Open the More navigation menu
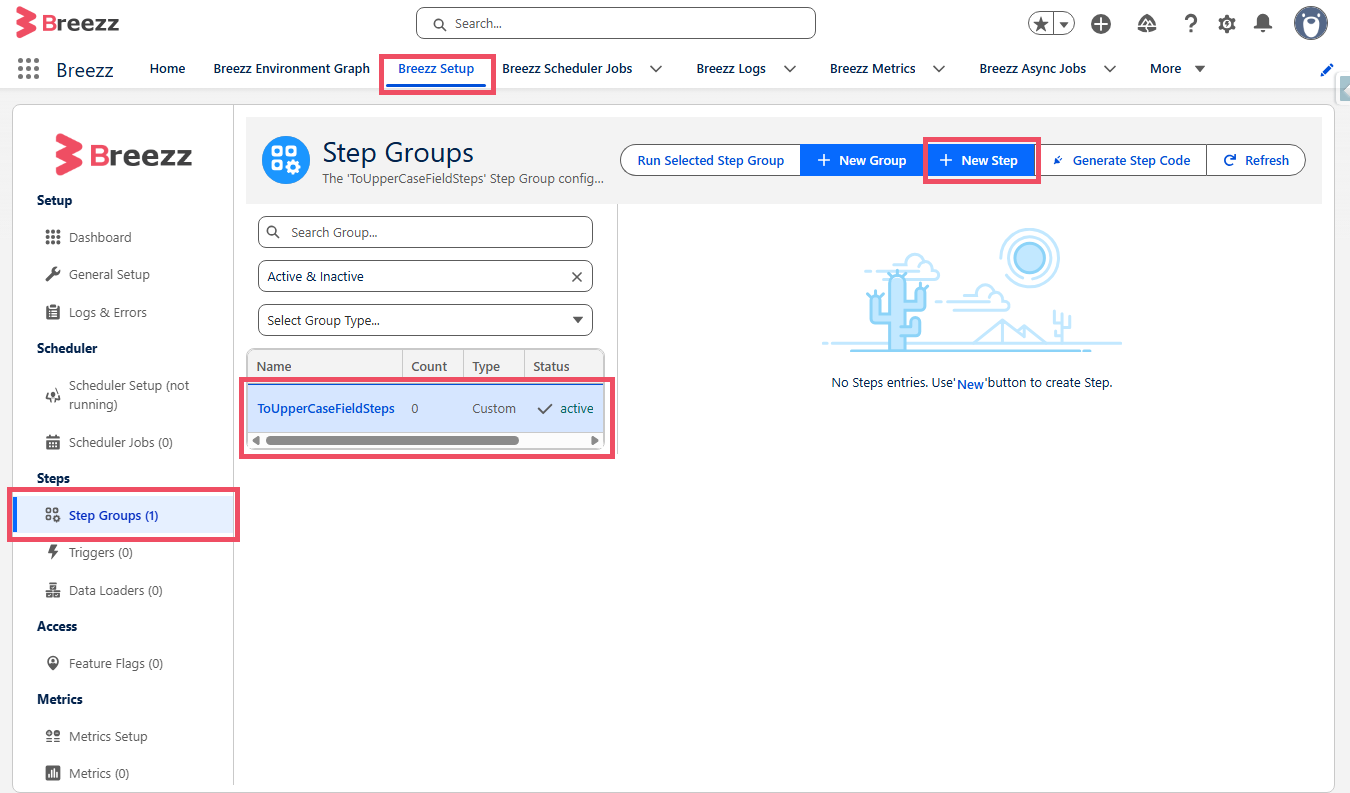The height and width of the screenshot is (793, 1350). (x=1177, y=69)
